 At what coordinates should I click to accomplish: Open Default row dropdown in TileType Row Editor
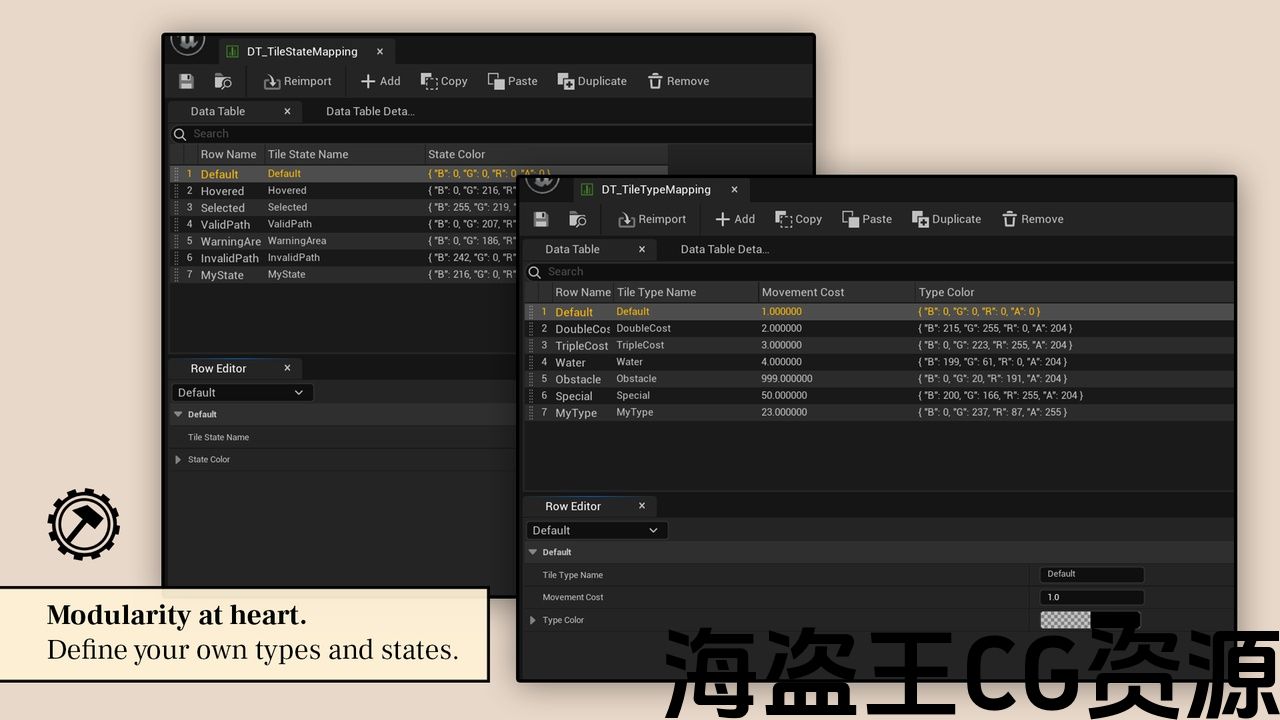pos(596,530)
